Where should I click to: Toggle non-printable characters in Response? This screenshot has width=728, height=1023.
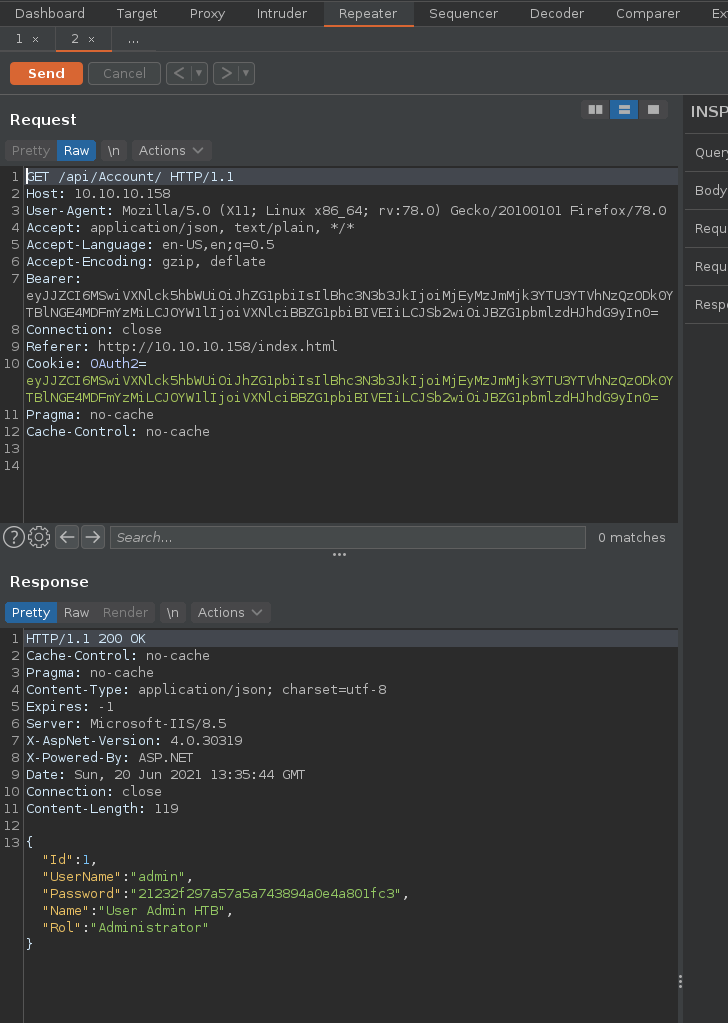click(172, 613)
